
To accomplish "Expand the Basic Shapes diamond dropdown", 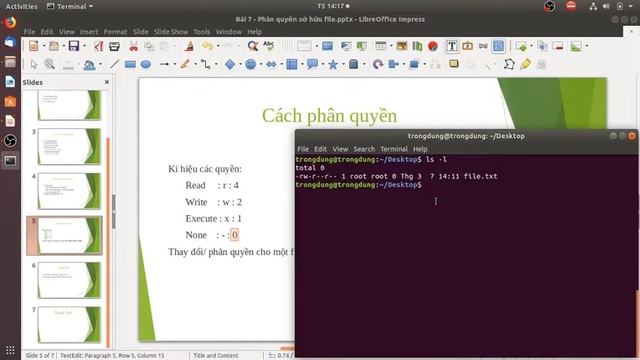I will pos(240,64).
